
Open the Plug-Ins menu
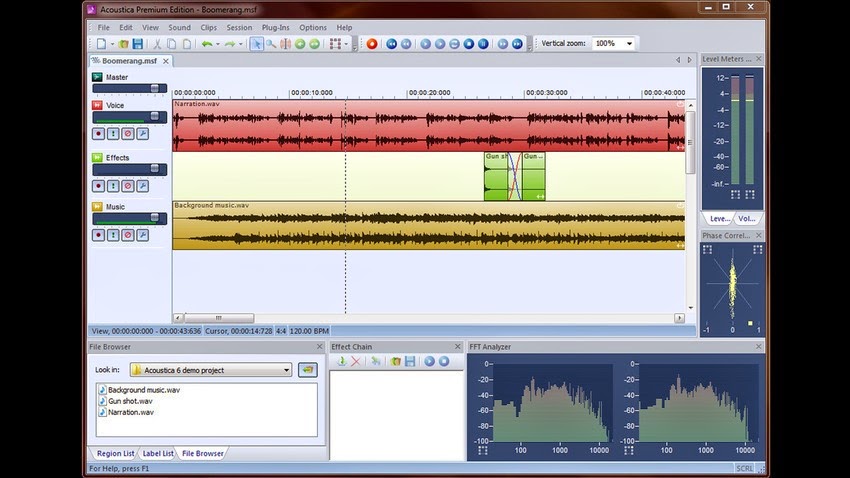275,28
